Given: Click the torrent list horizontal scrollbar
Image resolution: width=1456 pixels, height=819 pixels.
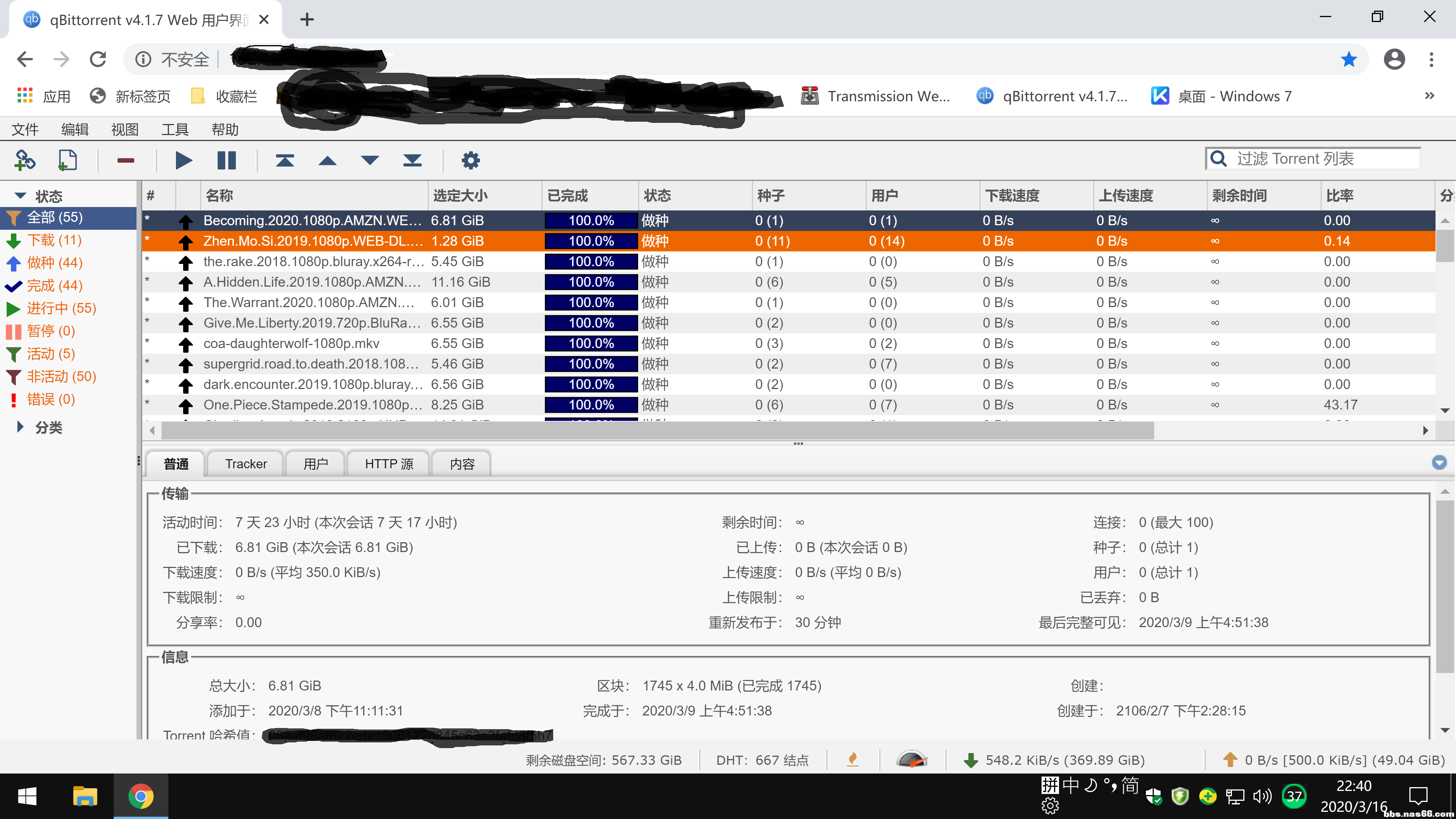Looking at the screenshot, I should (656, 431).
